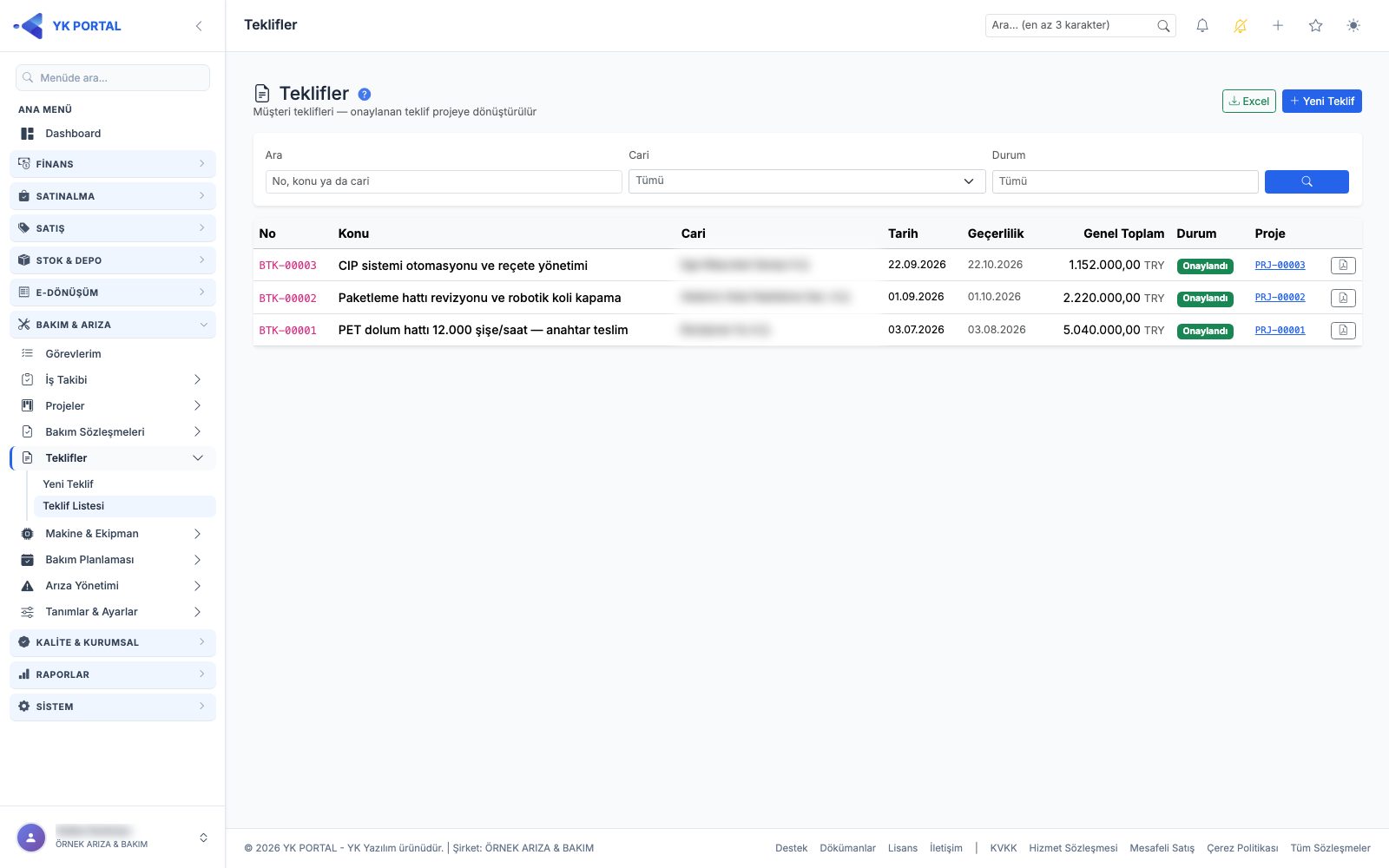Click the blue search filter button
This screenshot has height=868, width=1389.
1307,181
